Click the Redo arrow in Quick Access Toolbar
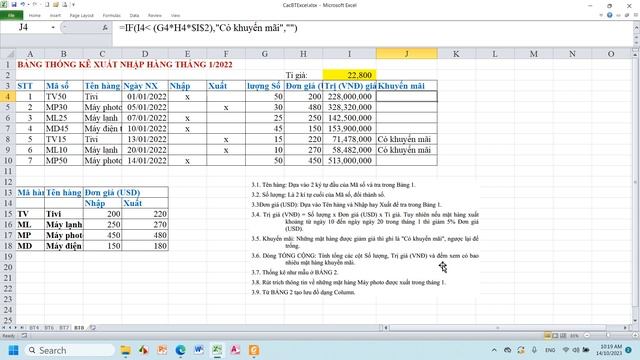640x360 pixels. pyautogui.click(x=35, y=4)
